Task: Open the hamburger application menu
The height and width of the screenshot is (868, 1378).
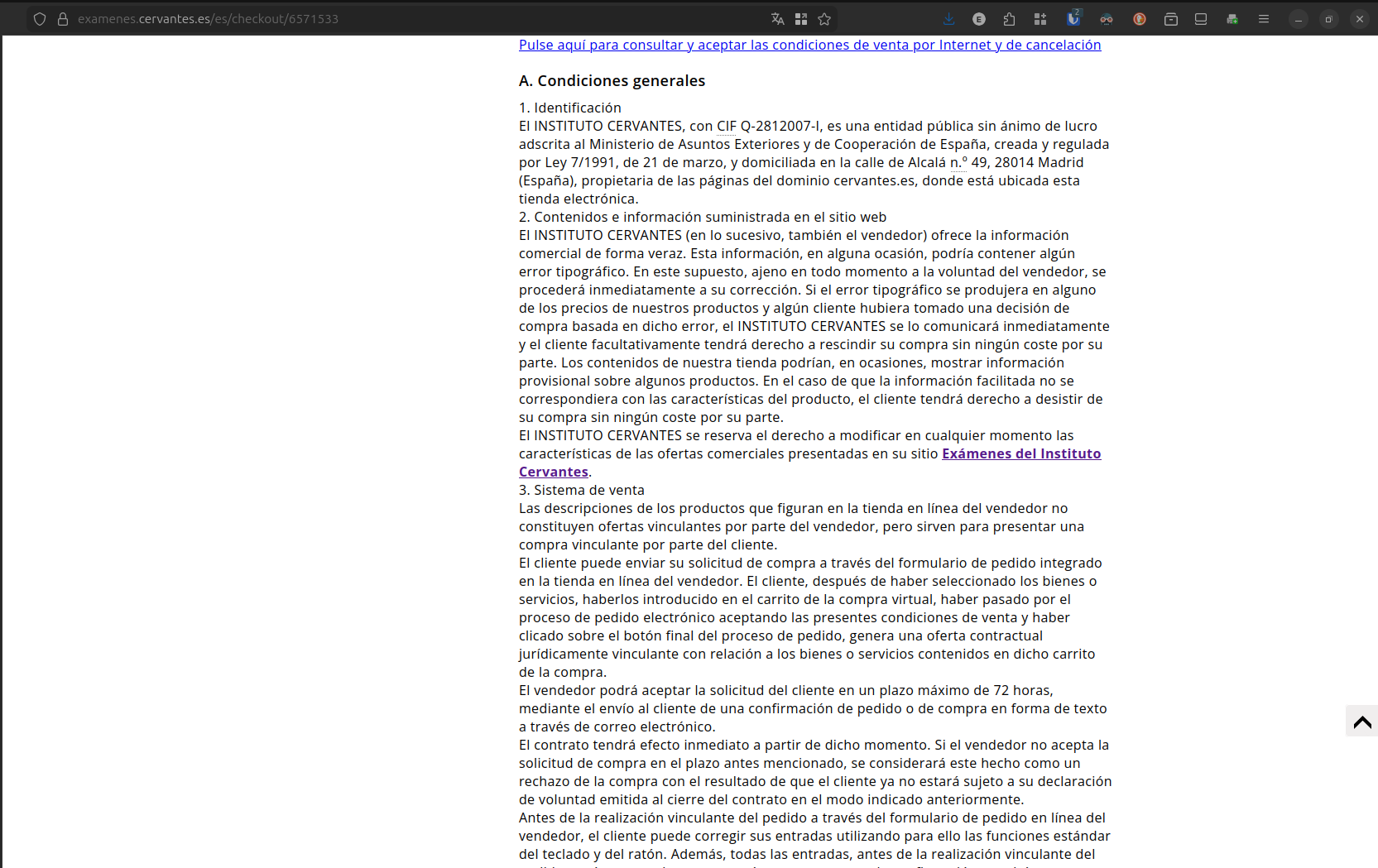Action: [1264, 18]
